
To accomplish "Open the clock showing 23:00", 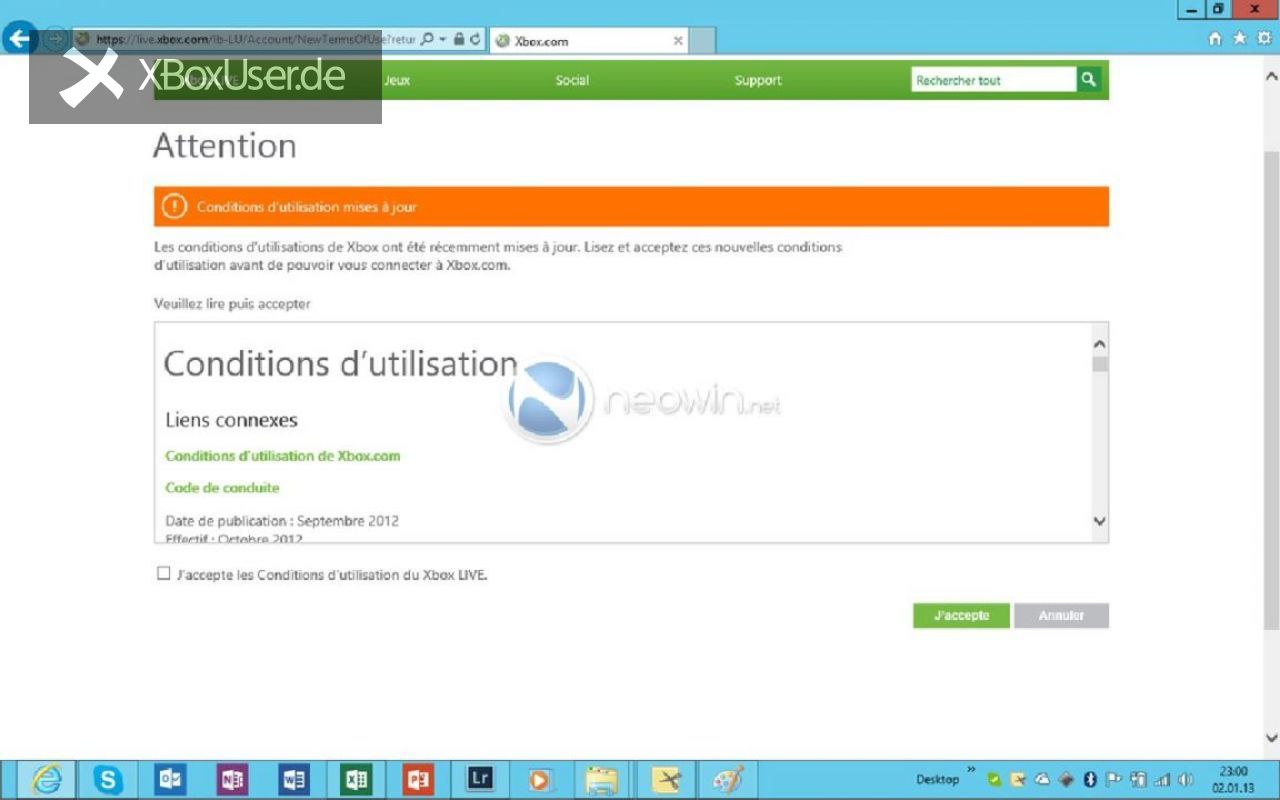I will pos(1232,779).
